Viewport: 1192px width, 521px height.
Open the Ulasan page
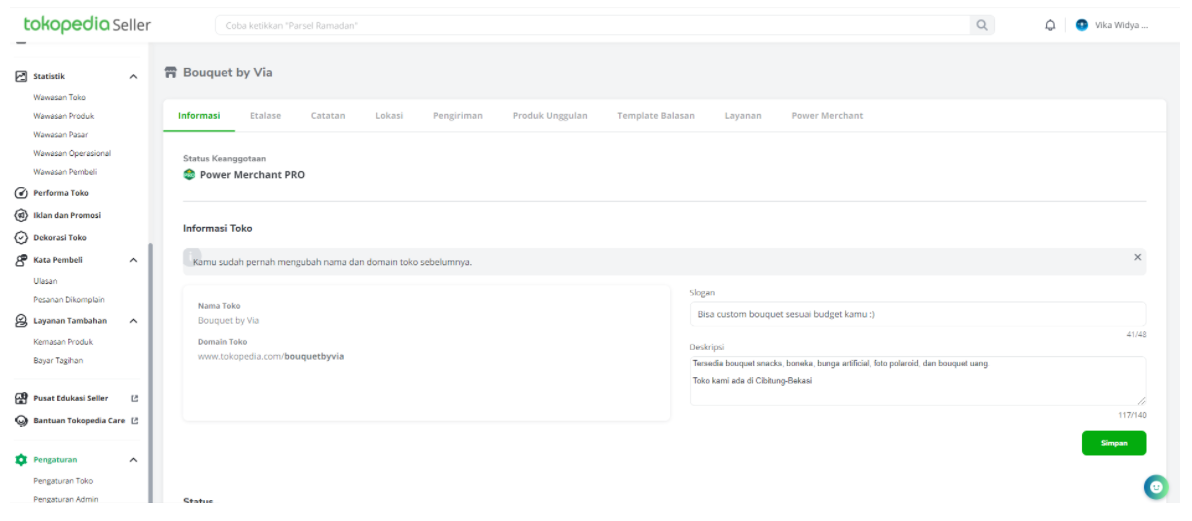46,281
